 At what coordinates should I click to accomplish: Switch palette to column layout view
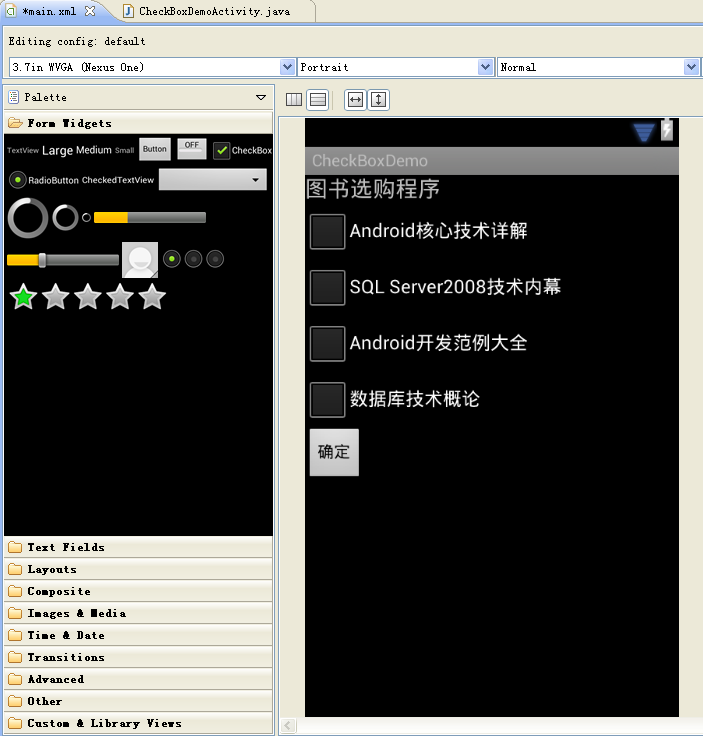pos(294,100)
